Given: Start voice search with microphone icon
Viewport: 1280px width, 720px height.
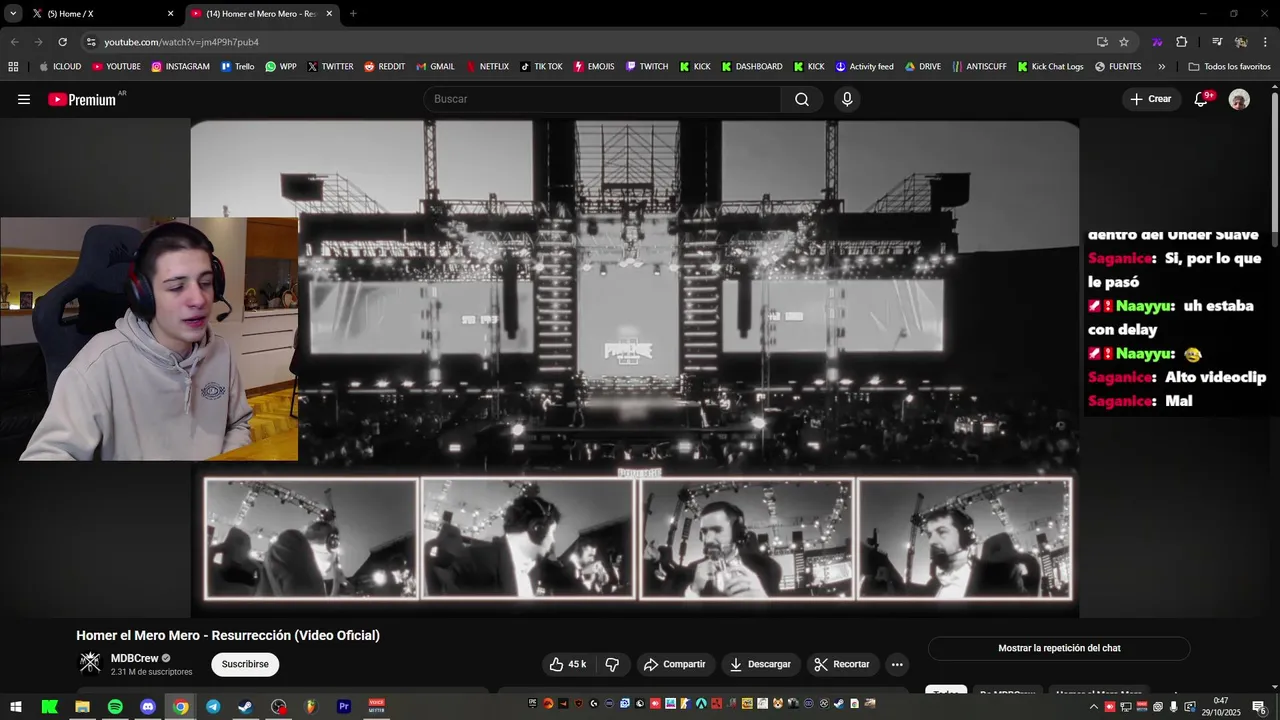Looking at the screenshot, I should tap(847, 99).
